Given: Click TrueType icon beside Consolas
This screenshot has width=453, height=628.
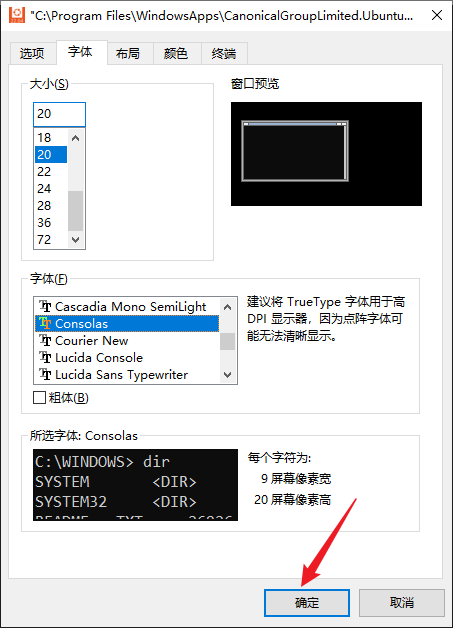Looking at the screenshot, I should (x=45, y=323).
